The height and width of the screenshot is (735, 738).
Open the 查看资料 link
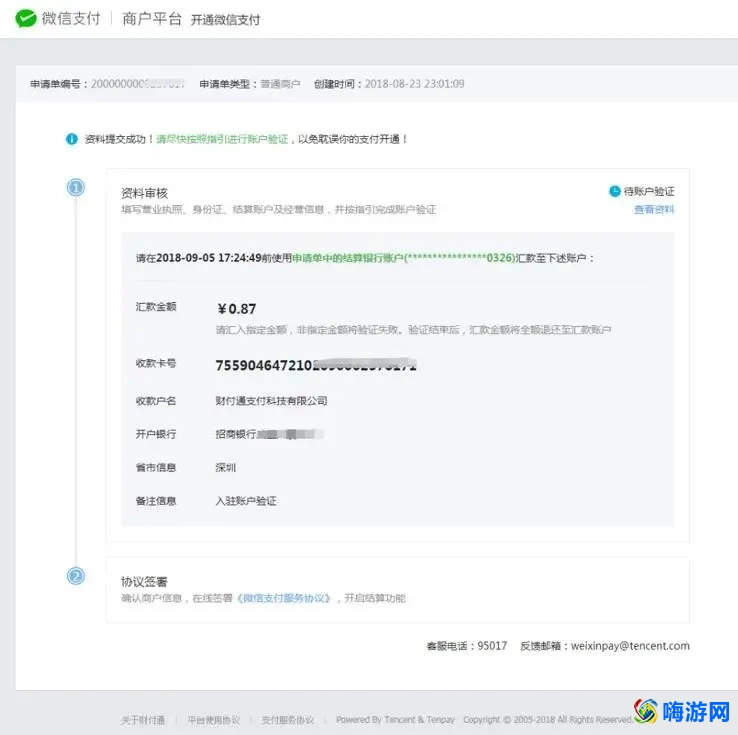(654, 209)
